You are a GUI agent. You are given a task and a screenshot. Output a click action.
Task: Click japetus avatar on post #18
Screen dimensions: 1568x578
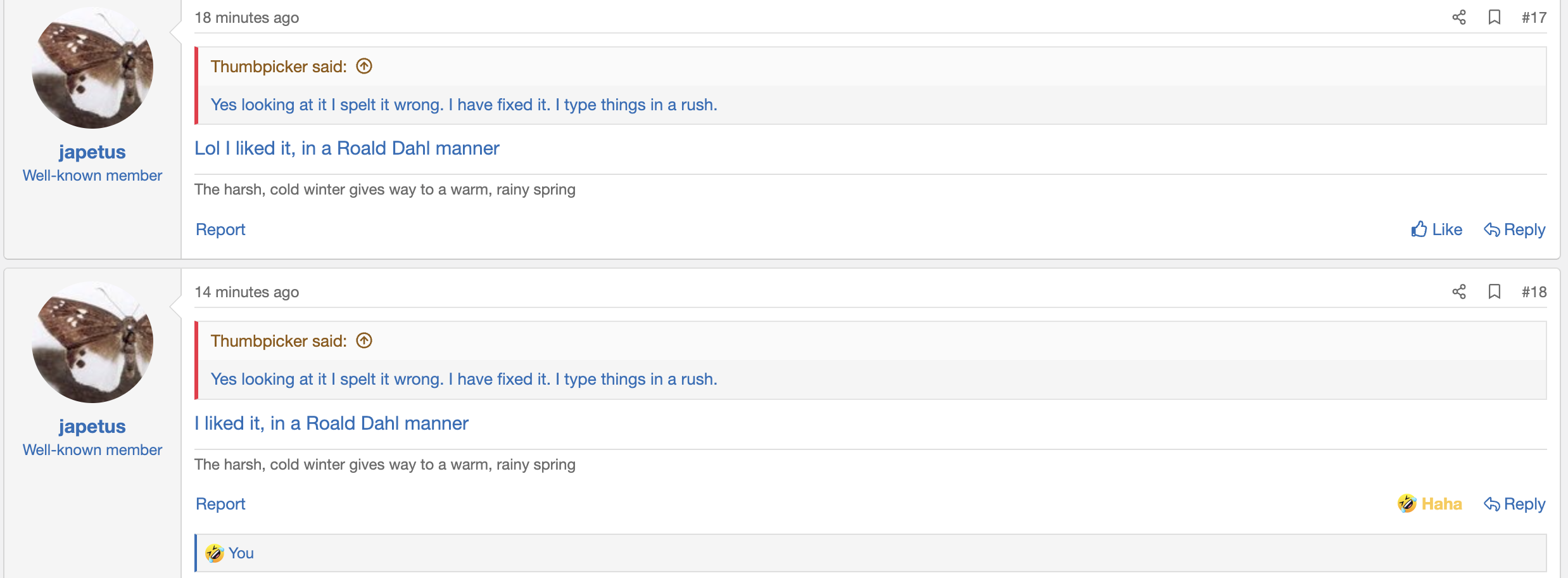(92, 342)
